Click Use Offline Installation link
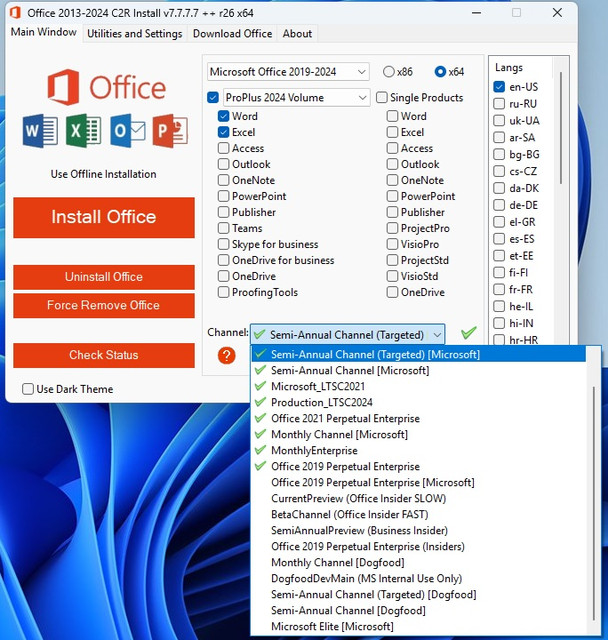 (x=103, y=174)
